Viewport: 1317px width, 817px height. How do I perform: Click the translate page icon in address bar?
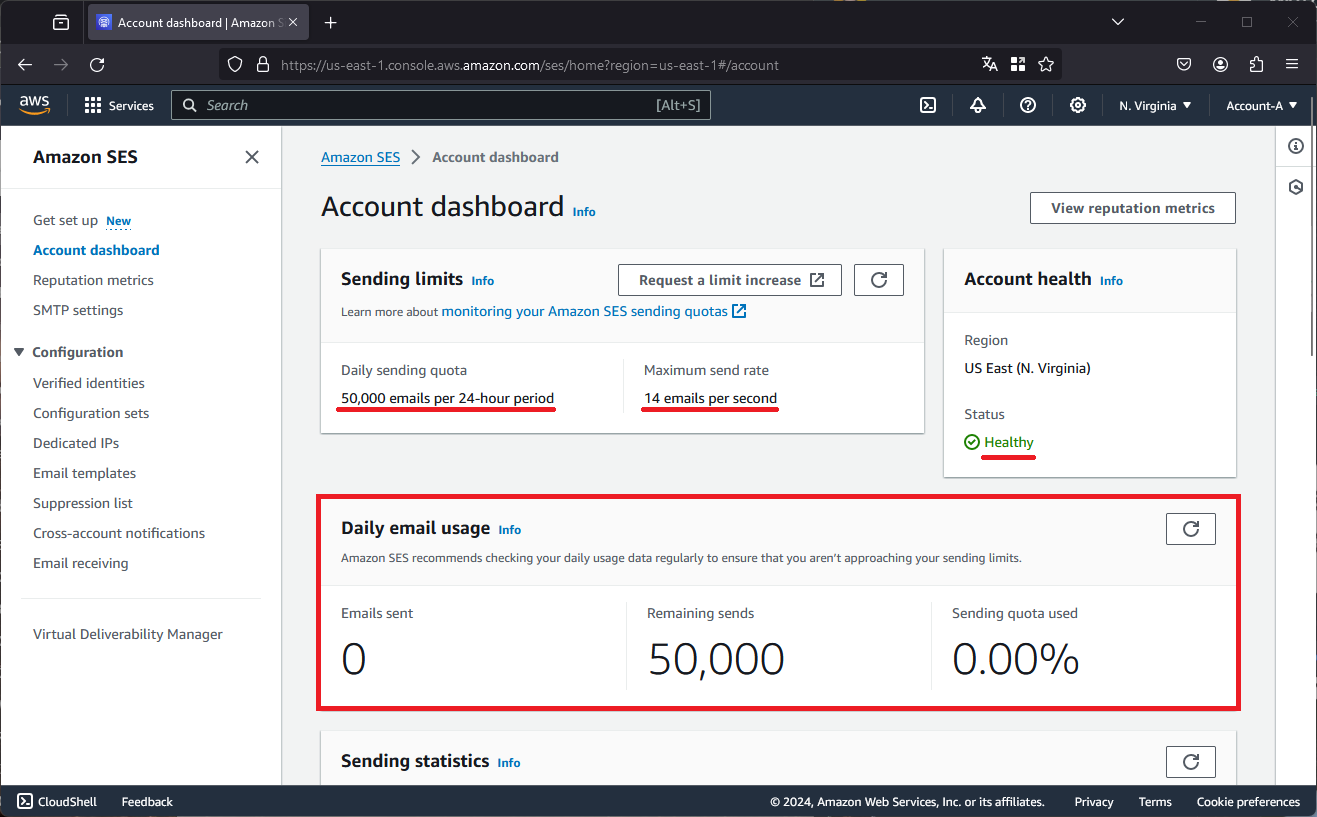coord(990,65)
